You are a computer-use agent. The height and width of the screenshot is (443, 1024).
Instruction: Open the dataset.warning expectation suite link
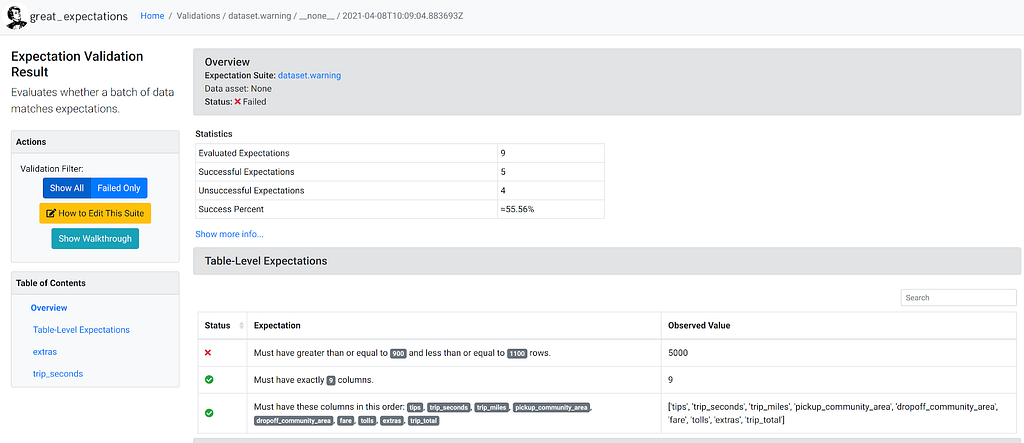coord(310,75)
